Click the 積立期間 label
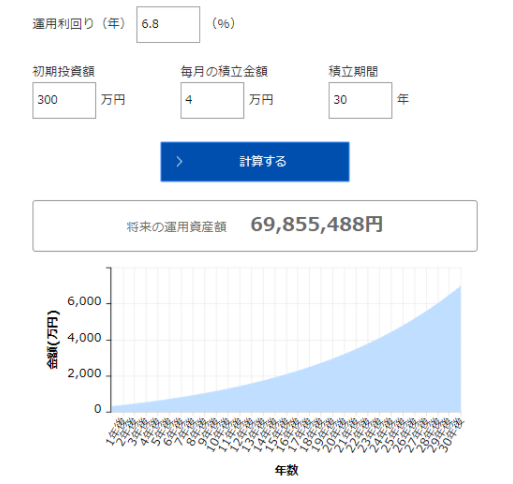513x484 pixels. click(x=353, y=72)
